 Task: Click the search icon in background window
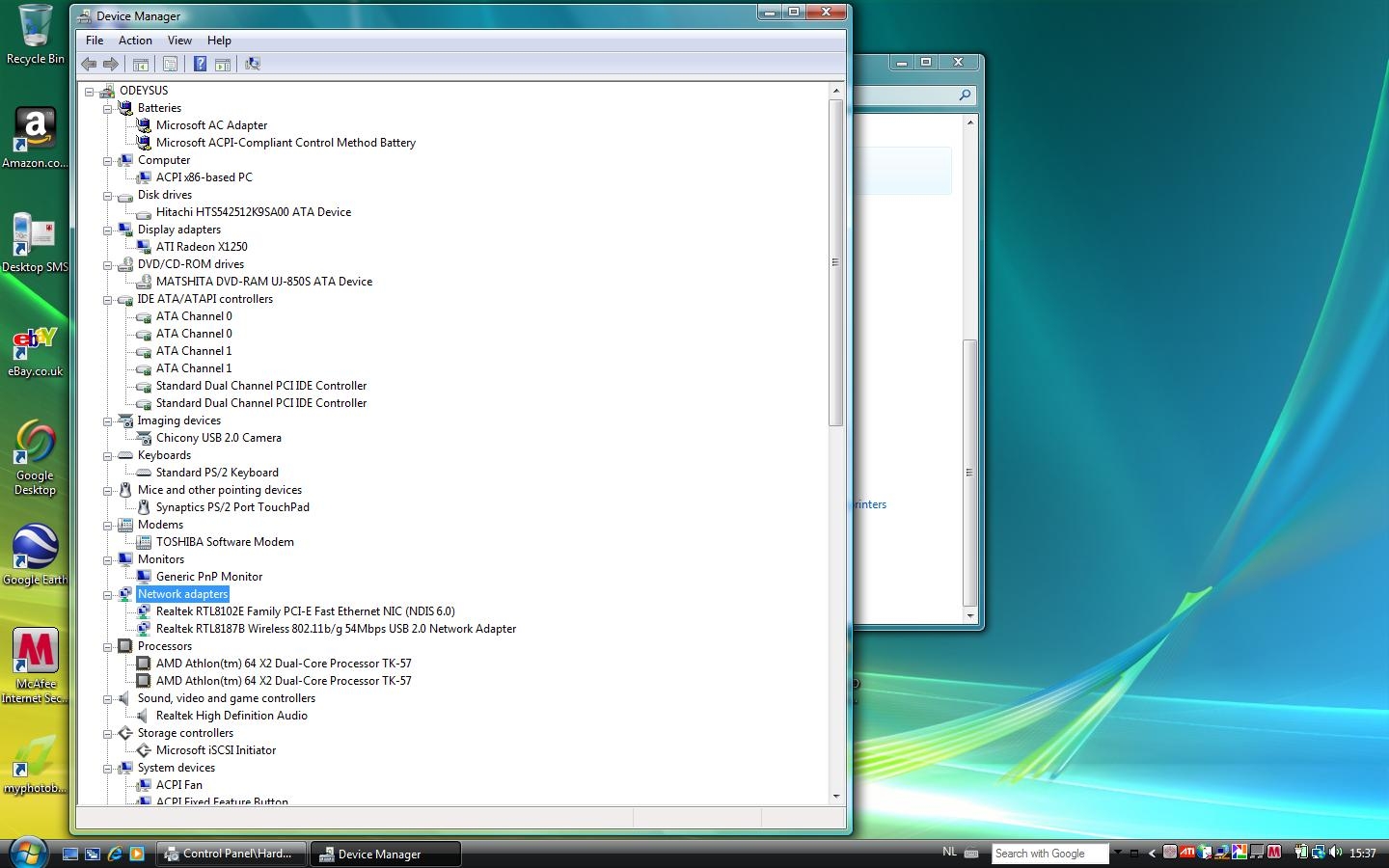click(965, 95)
